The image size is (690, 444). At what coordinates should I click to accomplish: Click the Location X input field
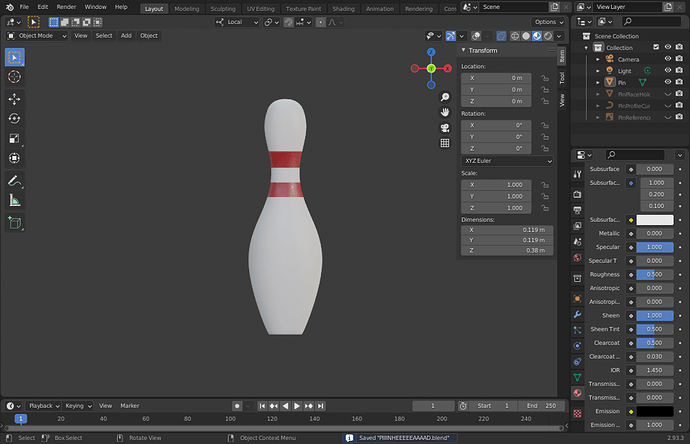[497, 77]
